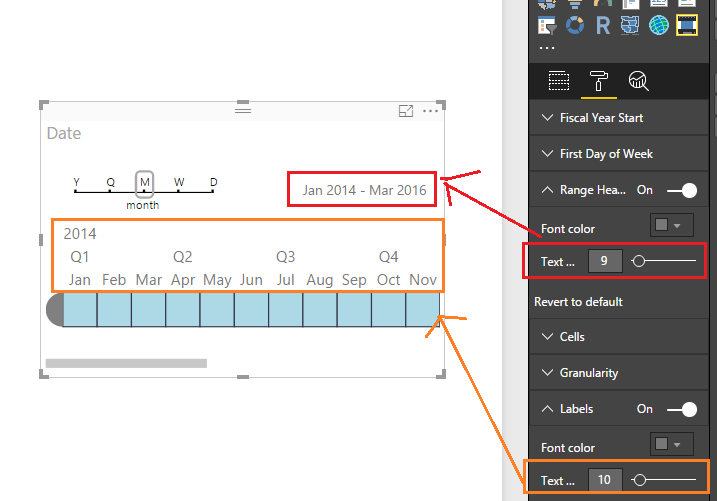Click the horizontal scrollbar in the timeline visual

click(x=126, y=363)
